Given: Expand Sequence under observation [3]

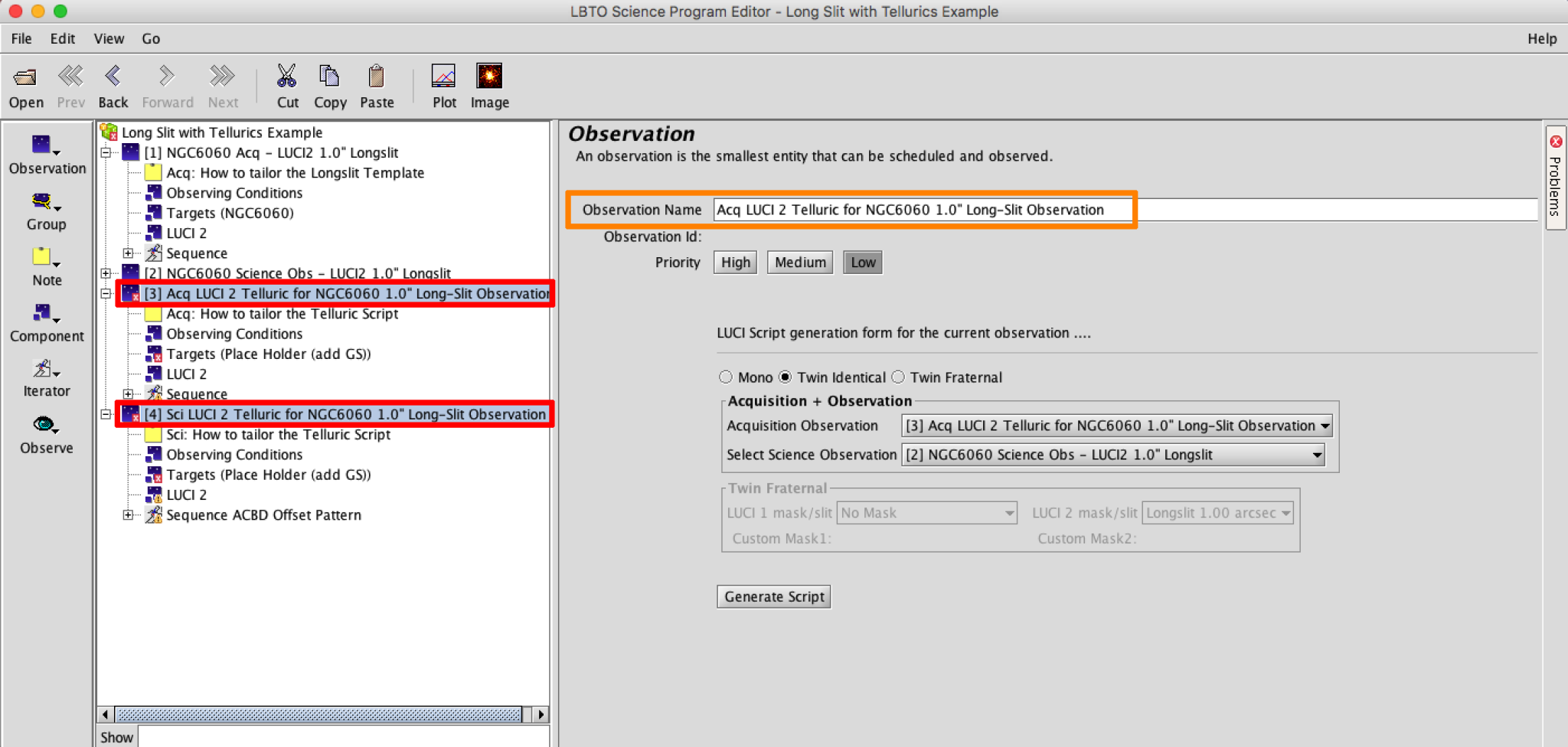Looking at the screenshot, I should click(x=128, y=394).
